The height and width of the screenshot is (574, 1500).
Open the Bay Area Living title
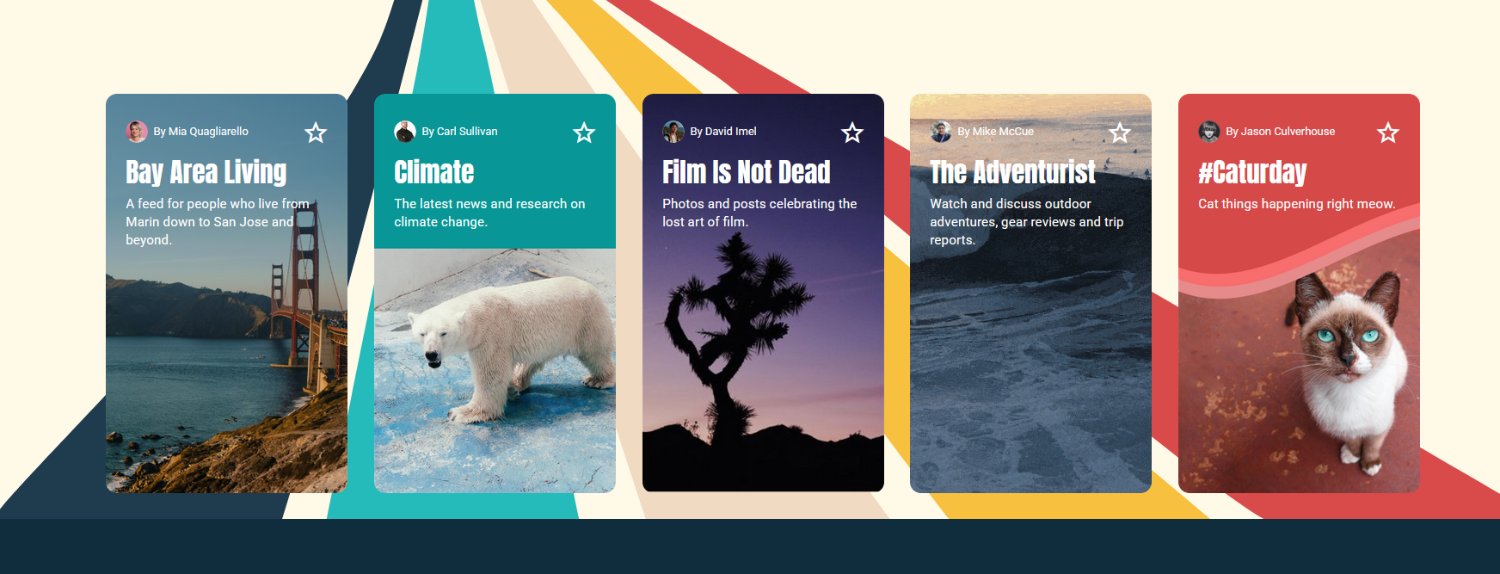pyautogui.click(x=206, y=172)
